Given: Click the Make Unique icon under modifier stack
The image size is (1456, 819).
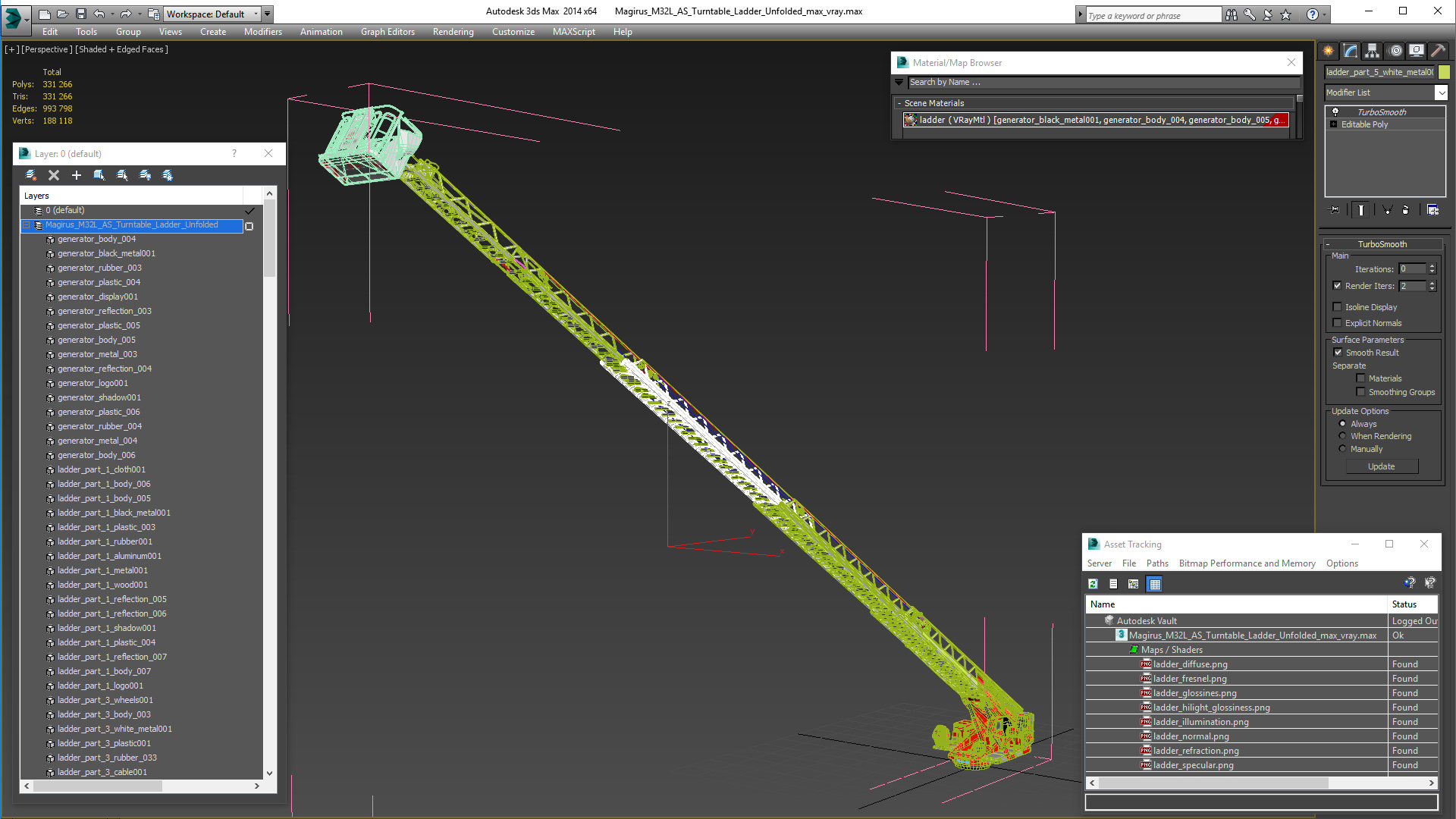Looking at the screenshot, I should point(1387,210).
